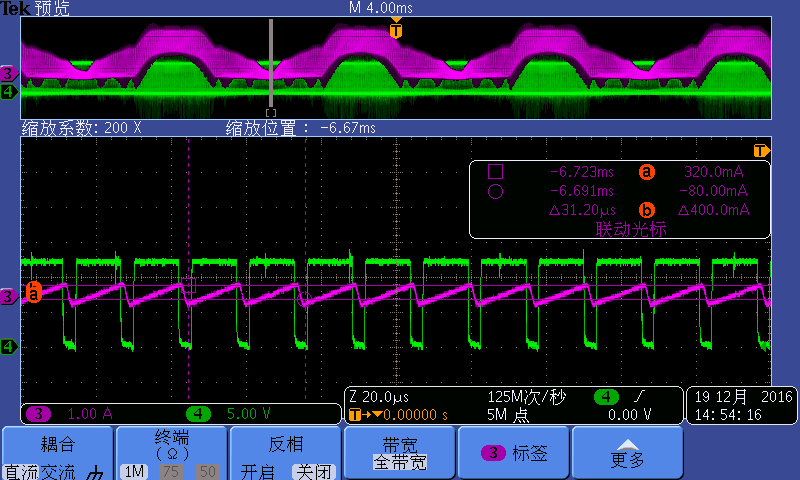Set termination to 50 ohm
Image resolution: width=800 pixels, height=480 pixels.
click(x=208, y=472)
